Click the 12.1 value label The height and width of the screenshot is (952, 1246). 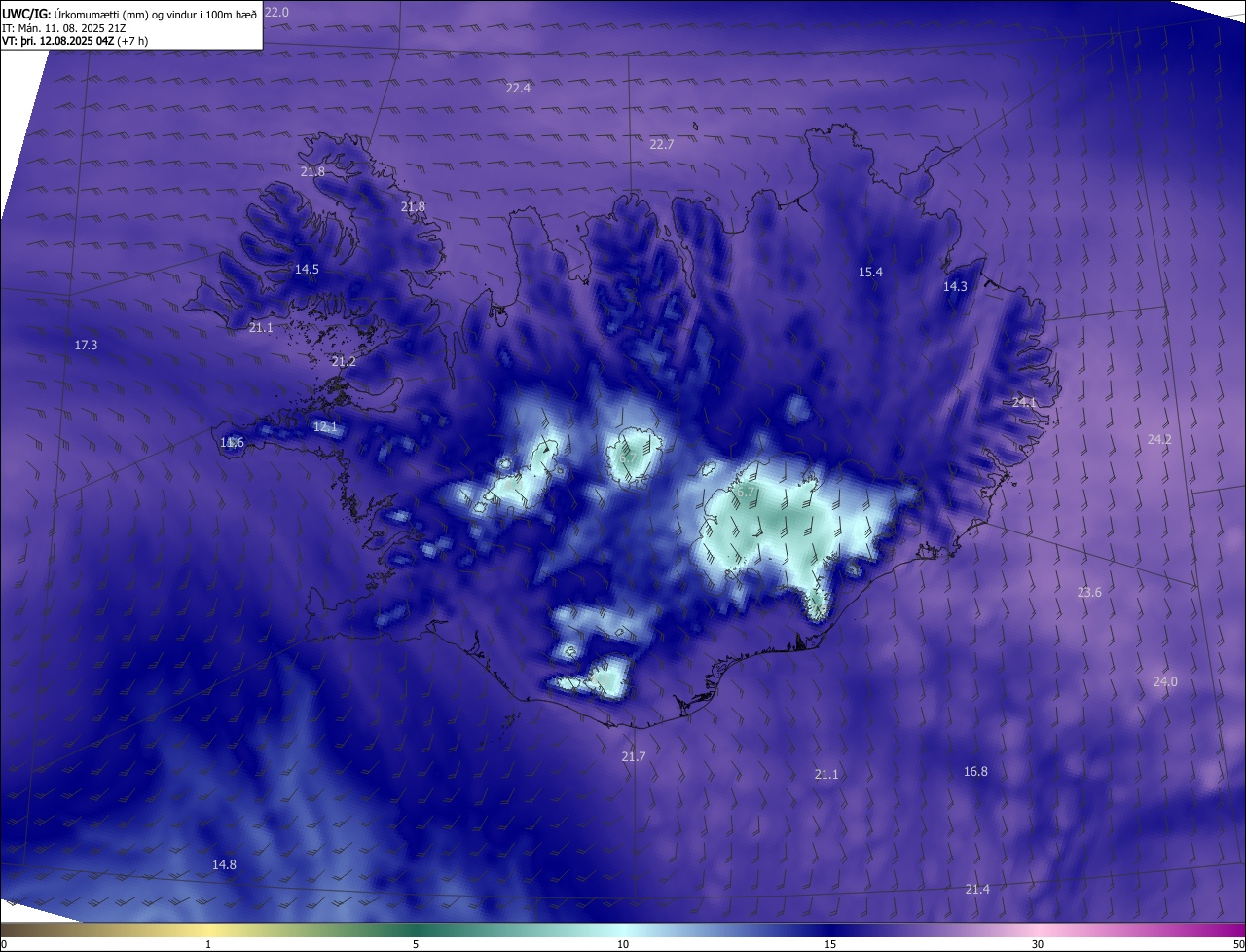click(x=324, y=426)
